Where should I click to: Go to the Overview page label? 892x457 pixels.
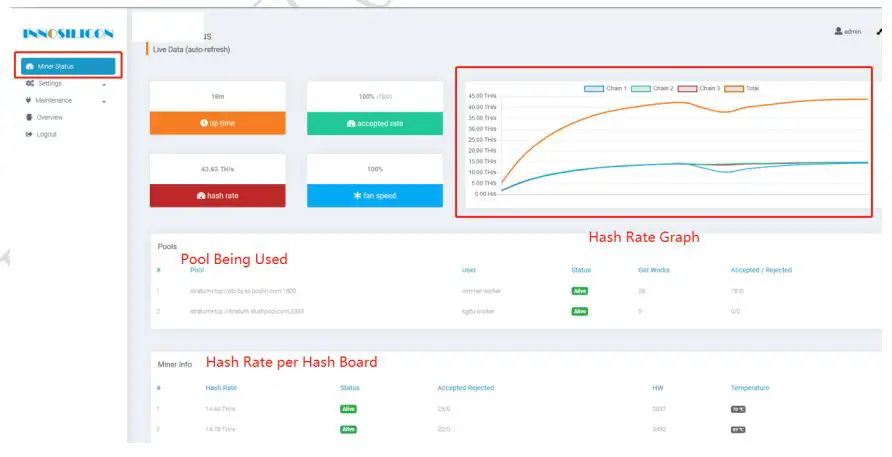49,117
